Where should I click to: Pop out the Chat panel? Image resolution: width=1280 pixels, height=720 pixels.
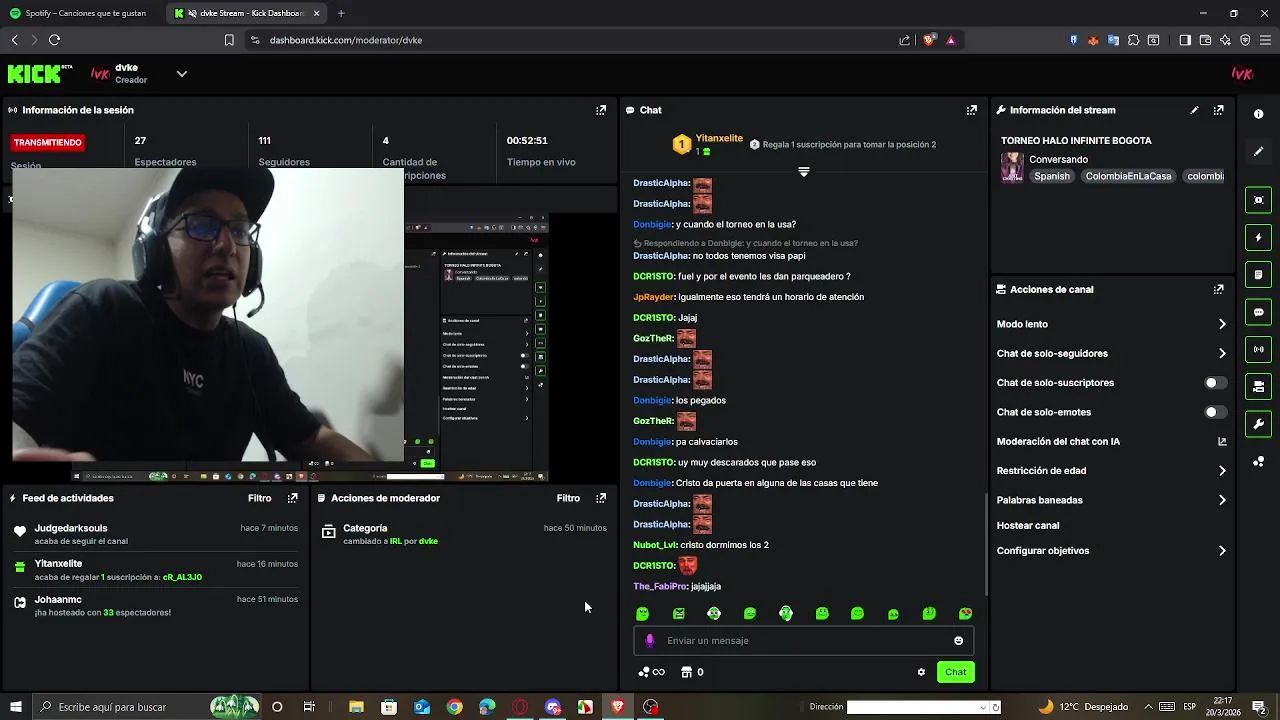coord(971,110)
